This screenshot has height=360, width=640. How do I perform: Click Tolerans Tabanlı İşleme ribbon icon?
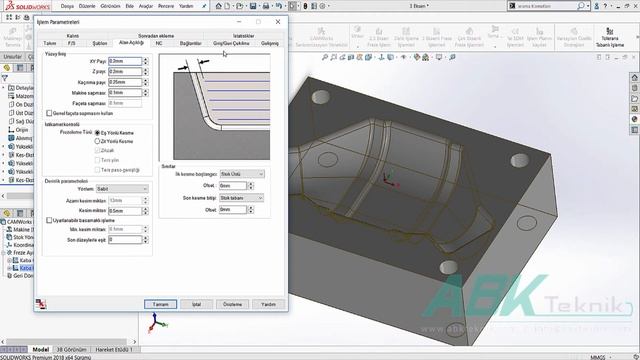pos(610,37)
